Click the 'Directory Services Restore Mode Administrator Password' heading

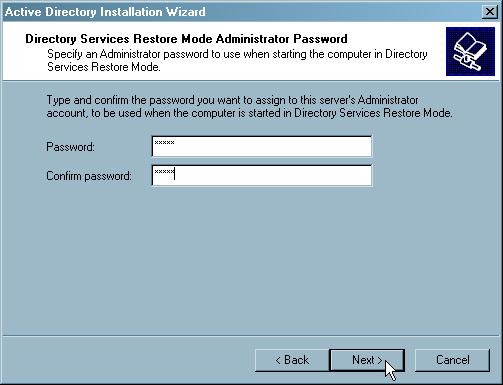point(186,39)
